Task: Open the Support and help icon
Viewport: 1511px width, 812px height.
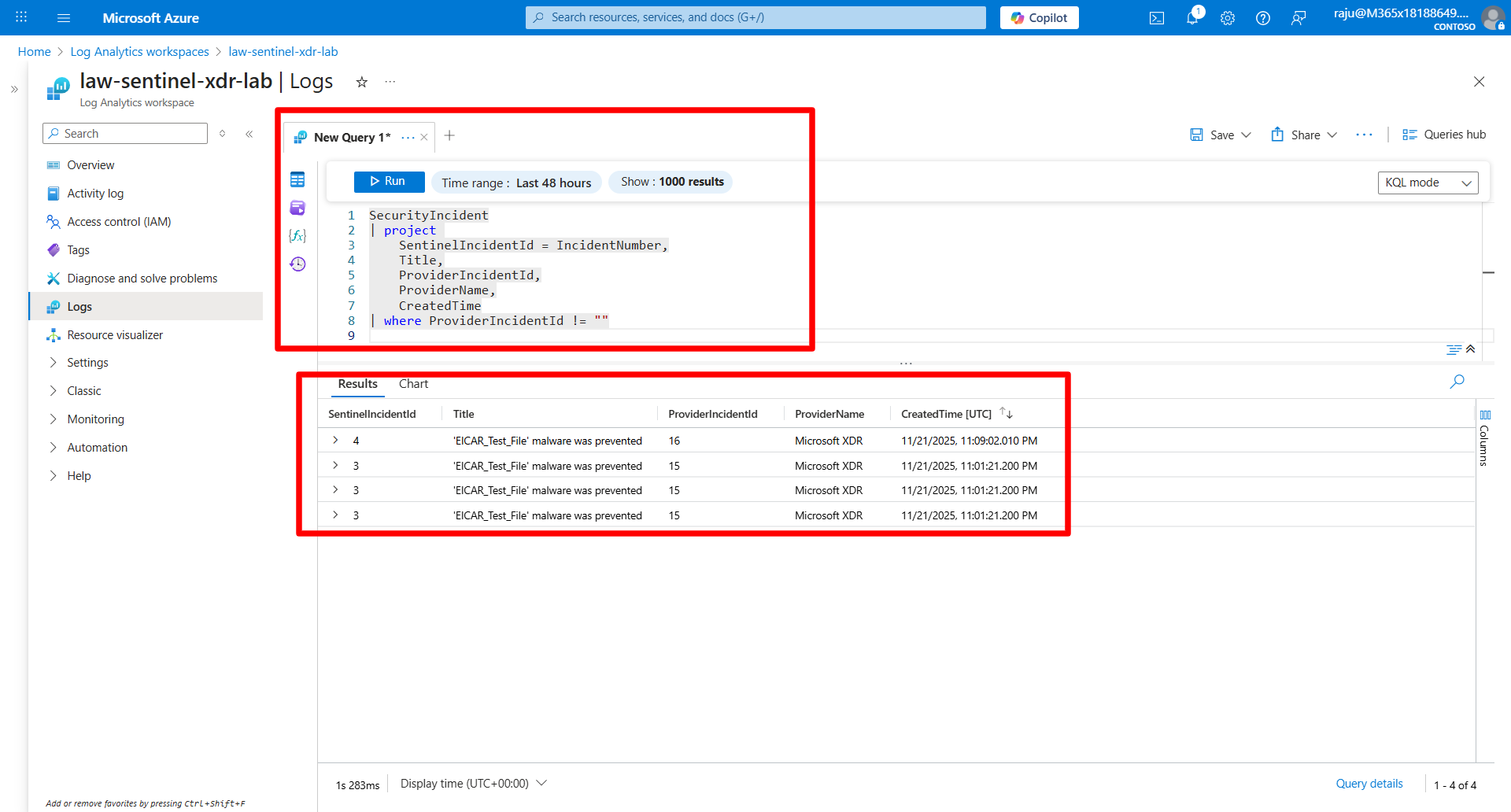Action: point(1263,18)
